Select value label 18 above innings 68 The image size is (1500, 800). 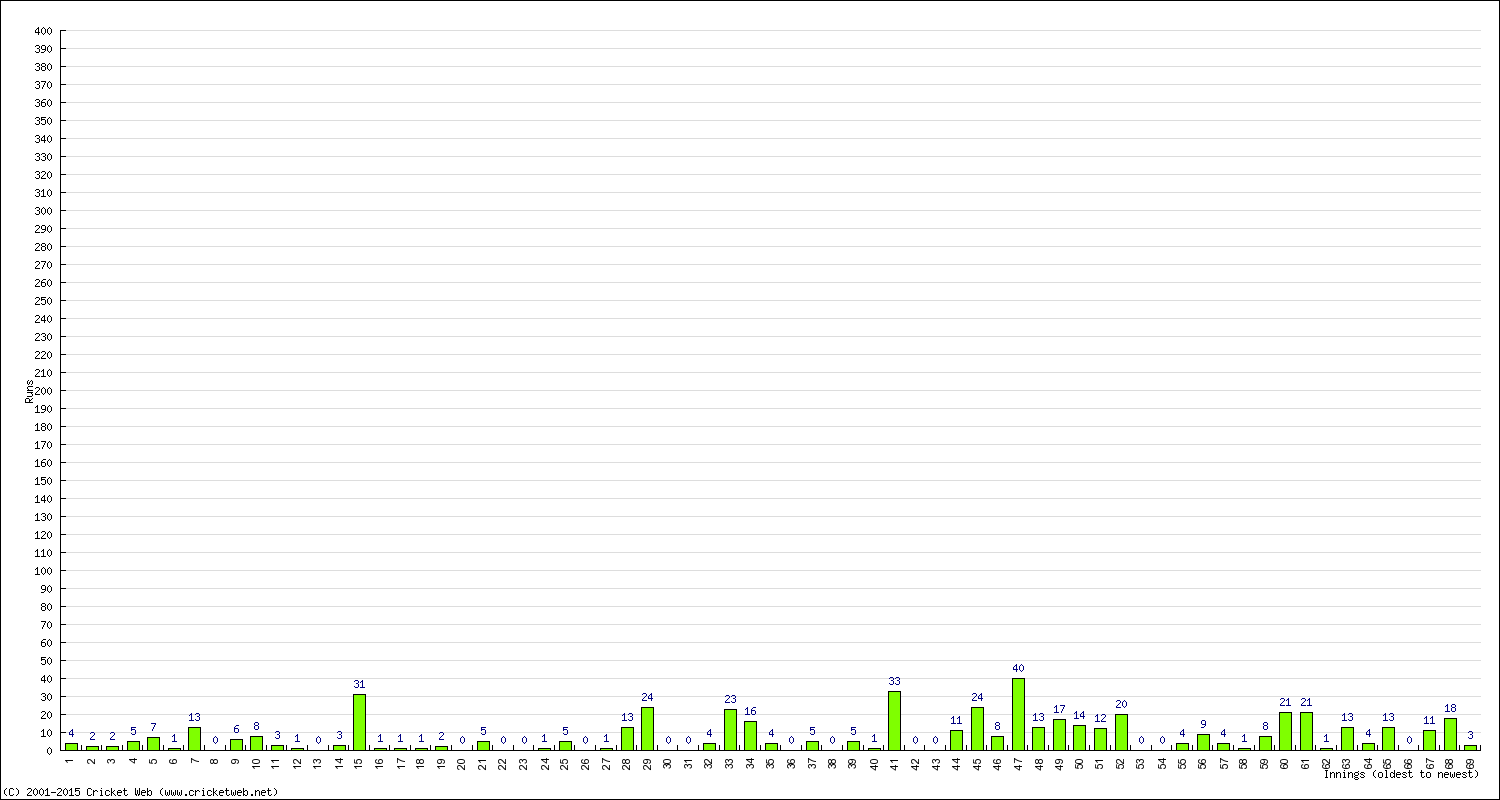click(x=1450, y=708)
